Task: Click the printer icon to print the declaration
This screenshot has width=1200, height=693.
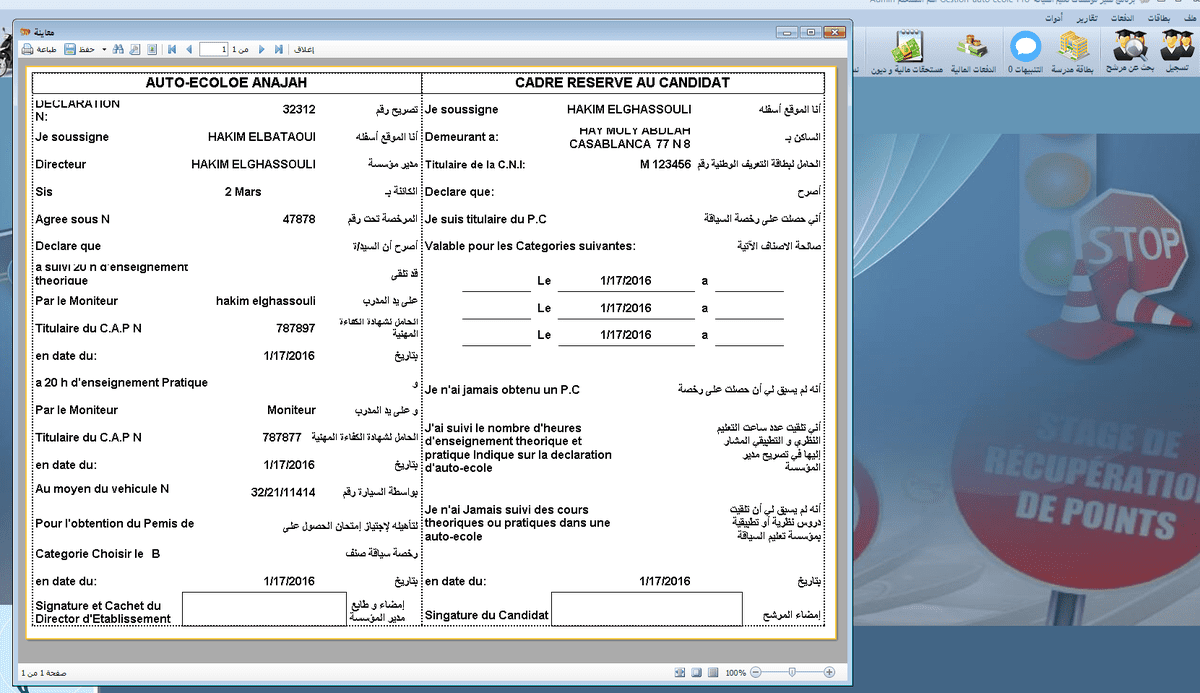Action: point(28,49)
